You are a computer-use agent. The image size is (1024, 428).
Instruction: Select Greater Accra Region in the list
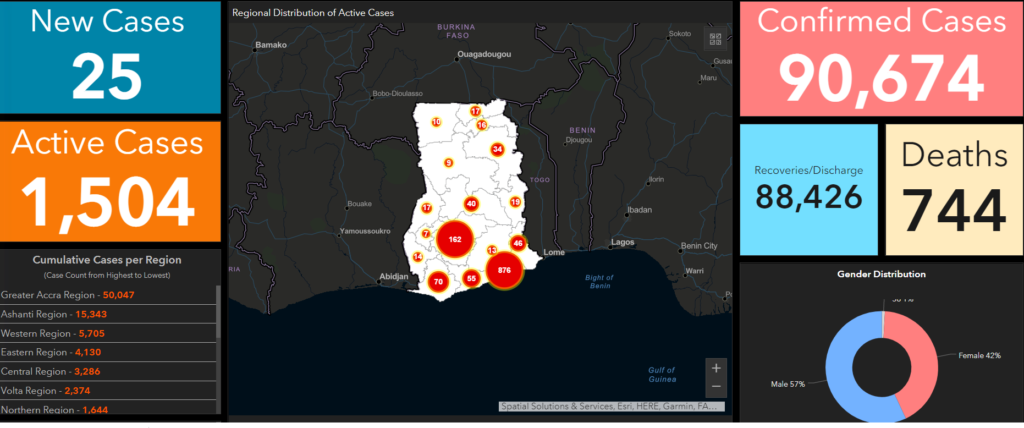click(68, 295)
